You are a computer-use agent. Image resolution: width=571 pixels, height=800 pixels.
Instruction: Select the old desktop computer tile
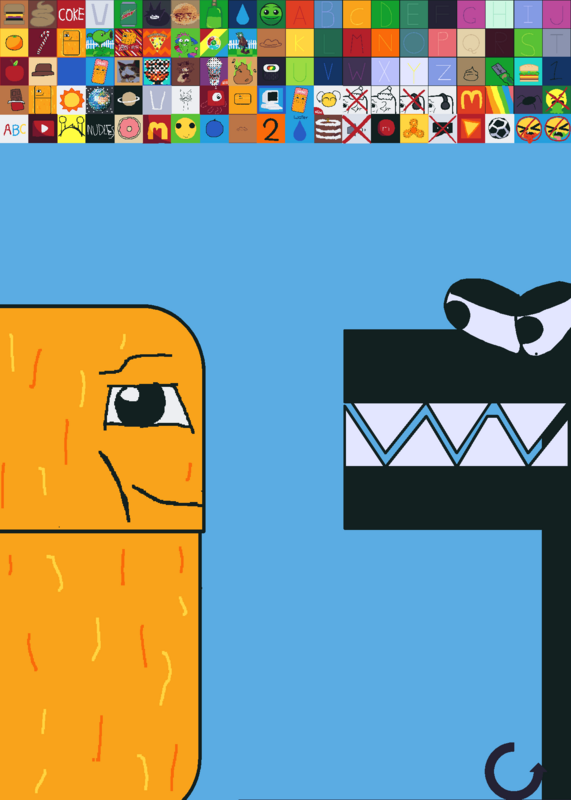pyautogui.click(x=271, y=100)
